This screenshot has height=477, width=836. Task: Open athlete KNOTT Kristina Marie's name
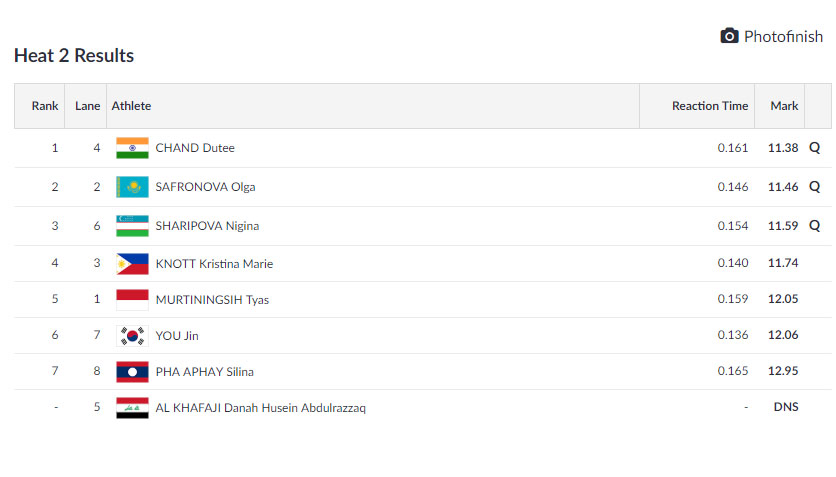tap(214, 264)
